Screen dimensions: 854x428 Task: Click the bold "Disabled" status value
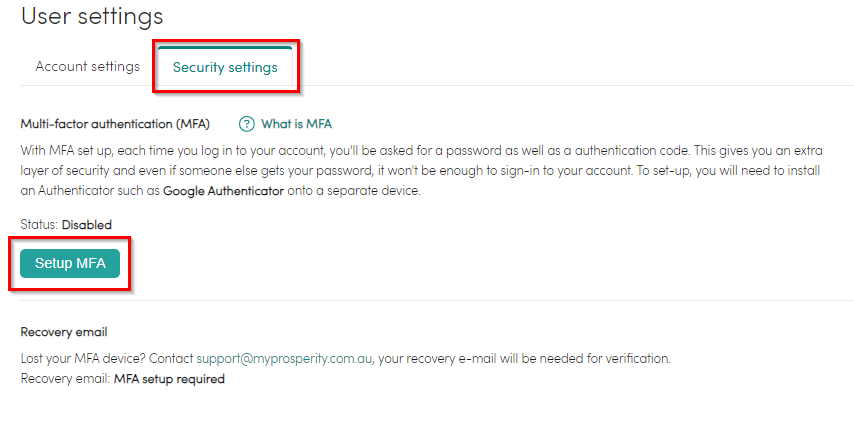tap(87, 225)
